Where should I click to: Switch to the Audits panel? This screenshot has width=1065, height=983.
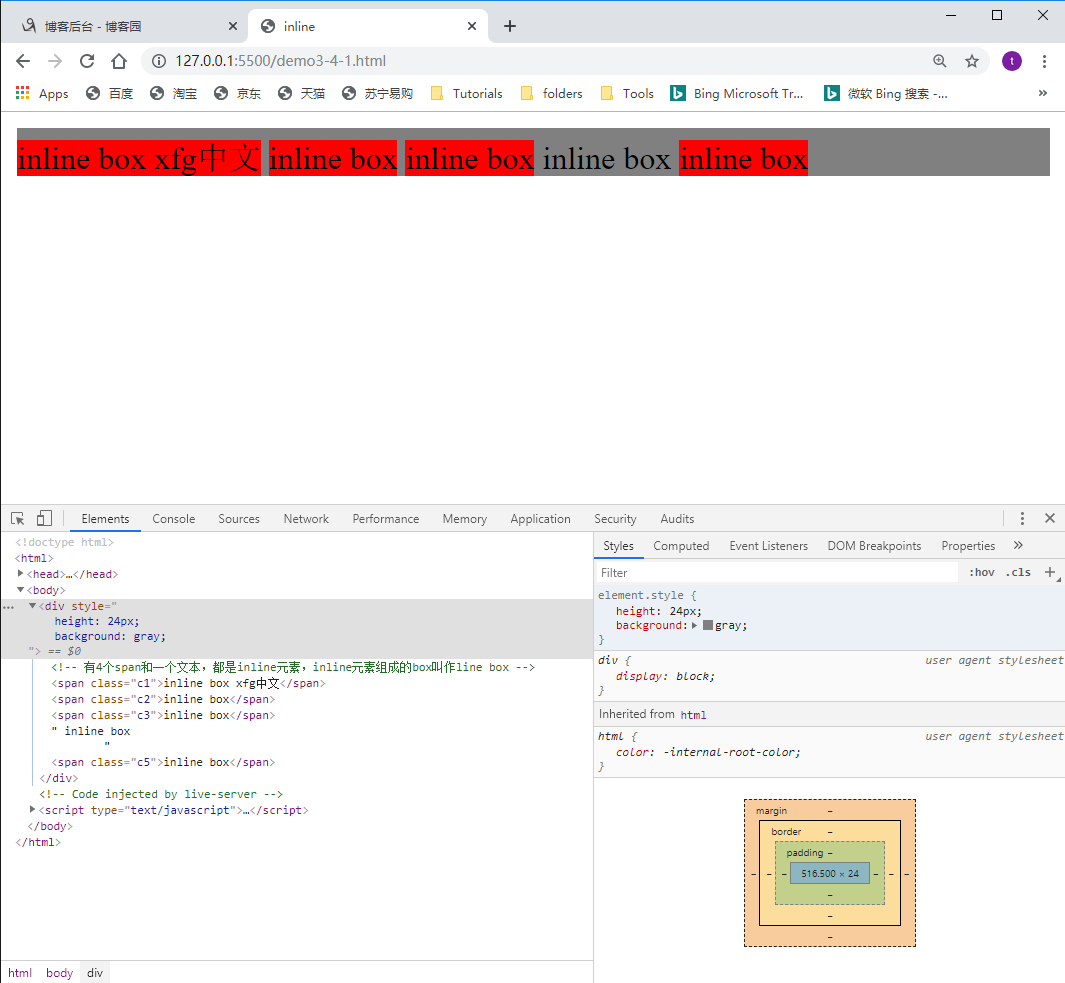[x=677, y=519]
